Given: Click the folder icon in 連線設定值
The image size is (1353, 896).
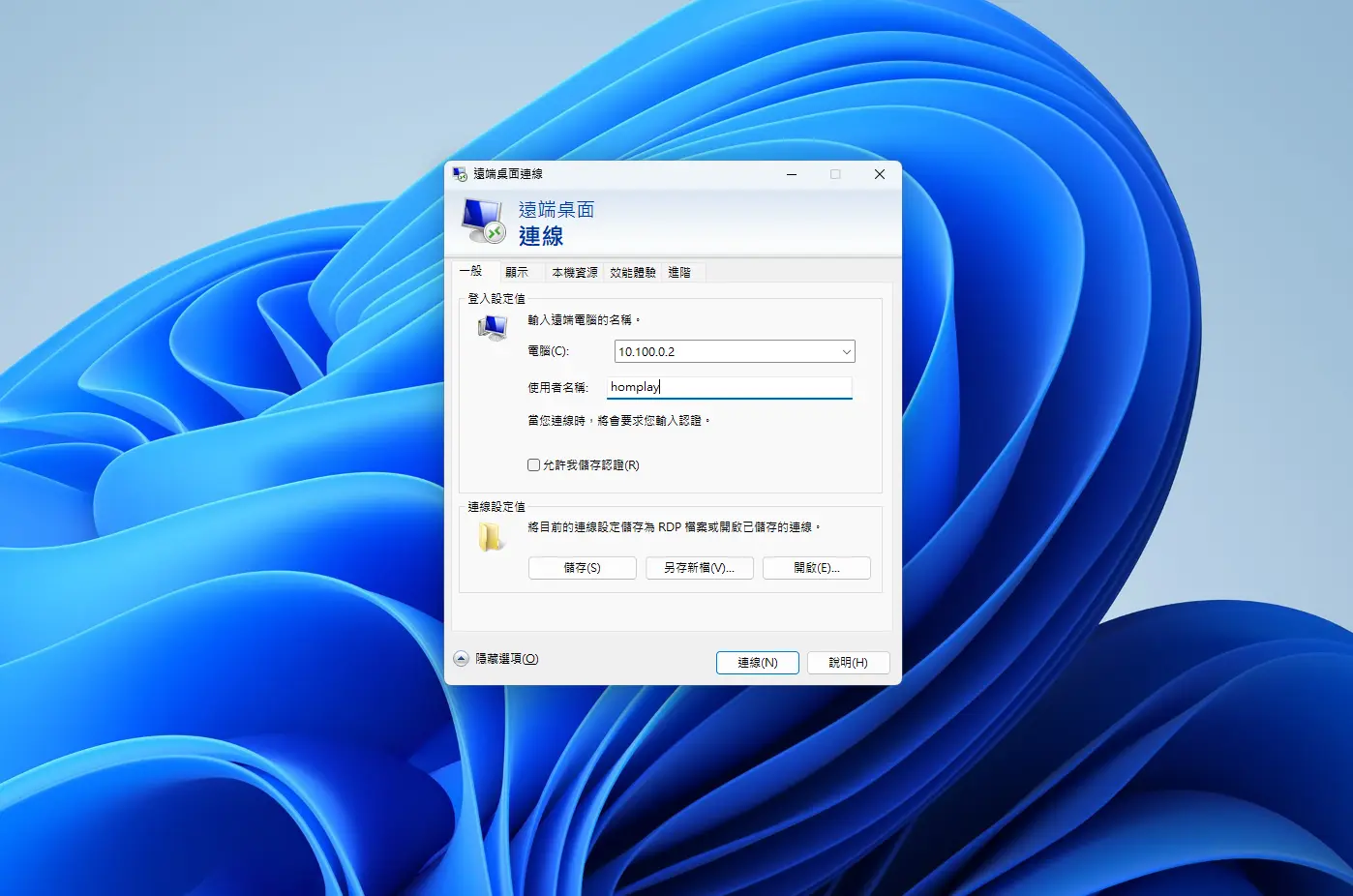Looking at the screenshot, I should coord(492,537).
